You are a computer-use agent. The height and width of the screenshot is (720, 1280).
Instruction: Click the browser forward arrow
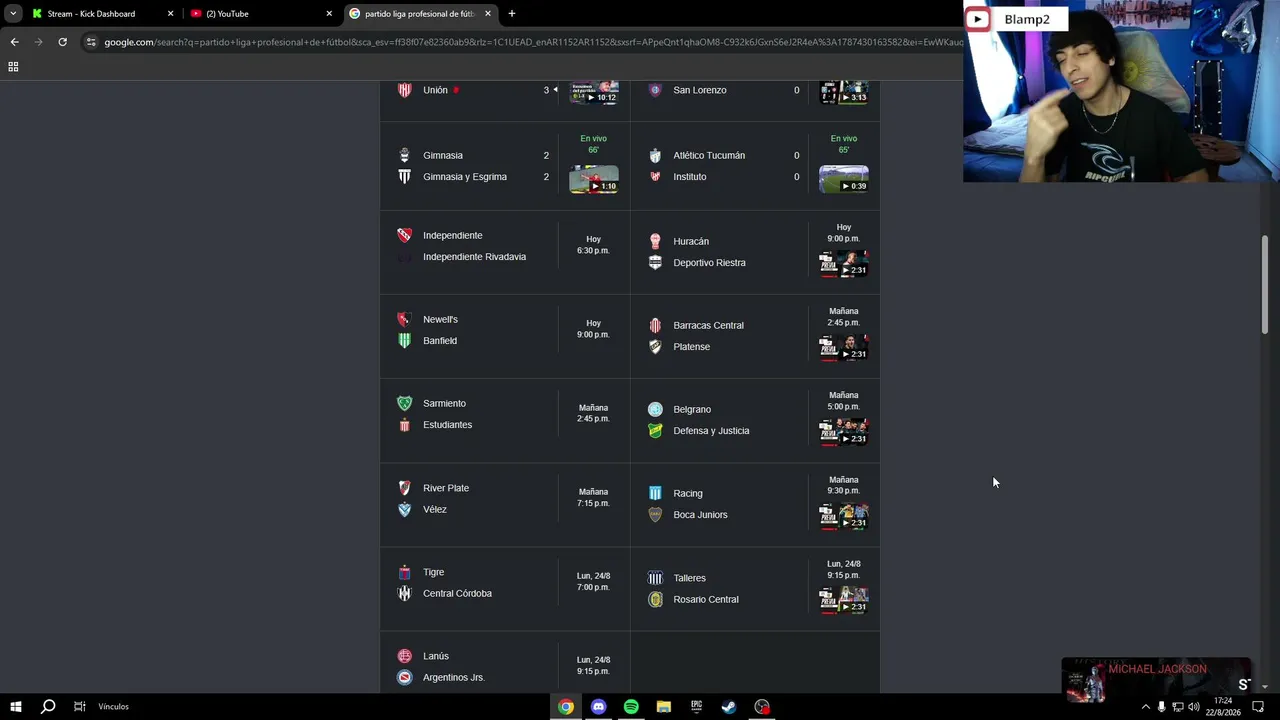(x=38, y=42)
